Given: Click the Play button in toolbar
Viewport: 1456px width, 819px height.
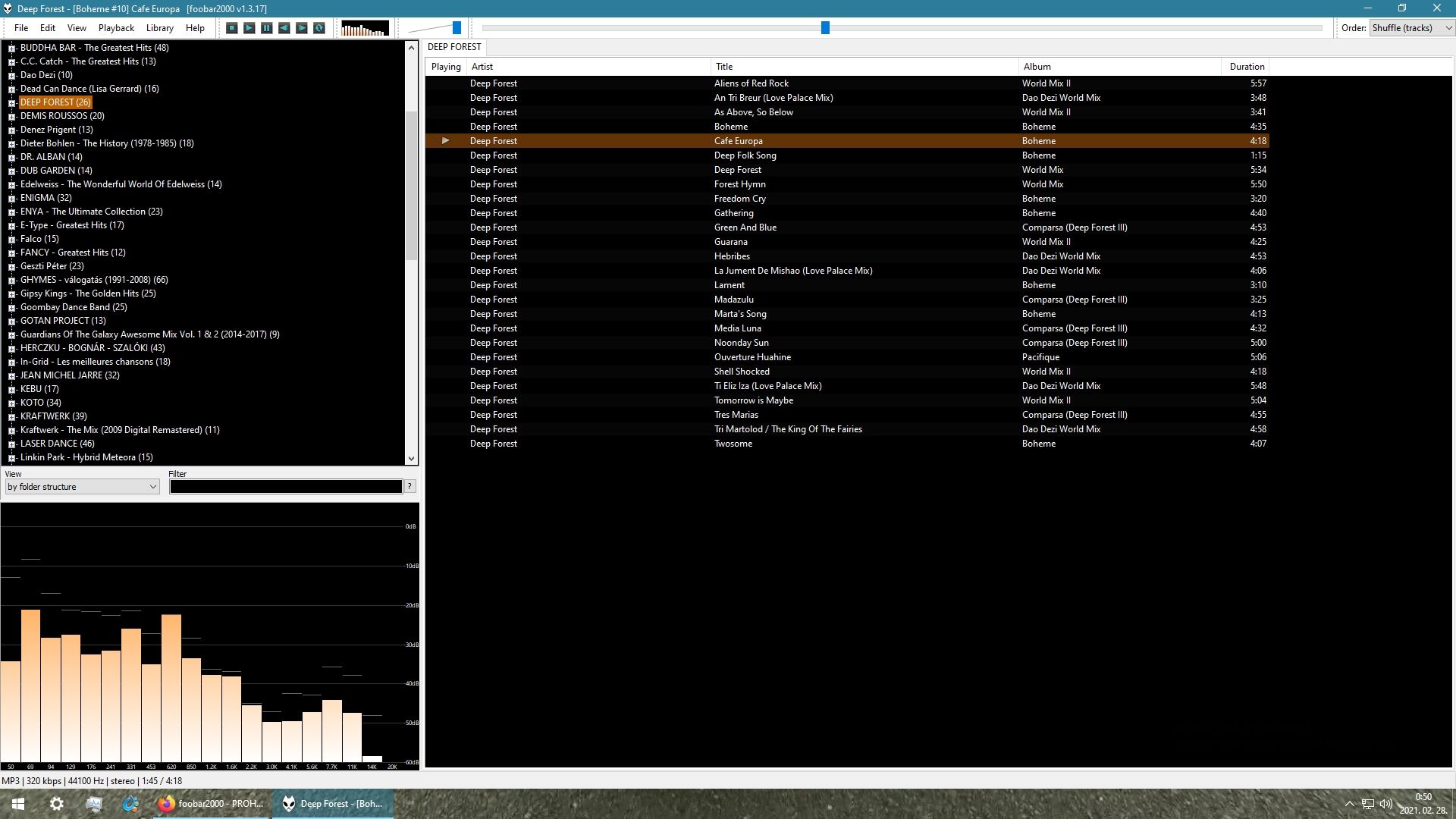Looking at the screenshot, I should point(249,28).
